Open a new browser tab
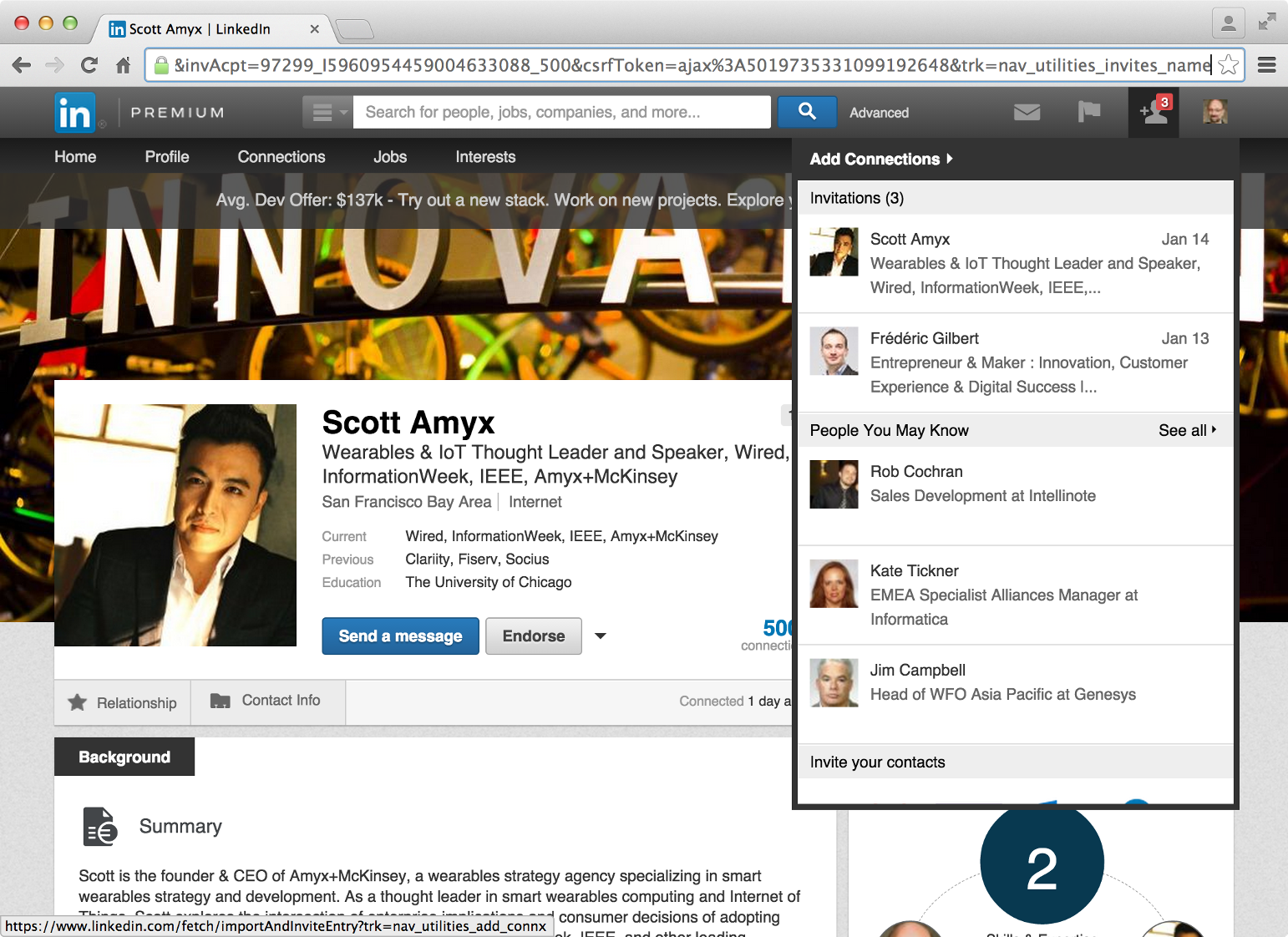 click(x=354, y=30)
